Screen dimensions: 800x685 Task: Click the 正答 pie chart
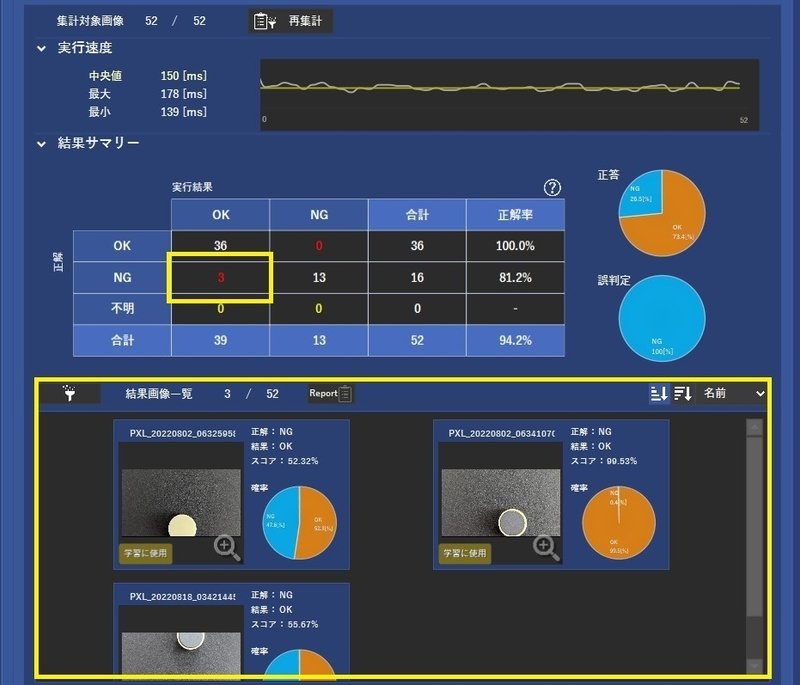(662, 213)
